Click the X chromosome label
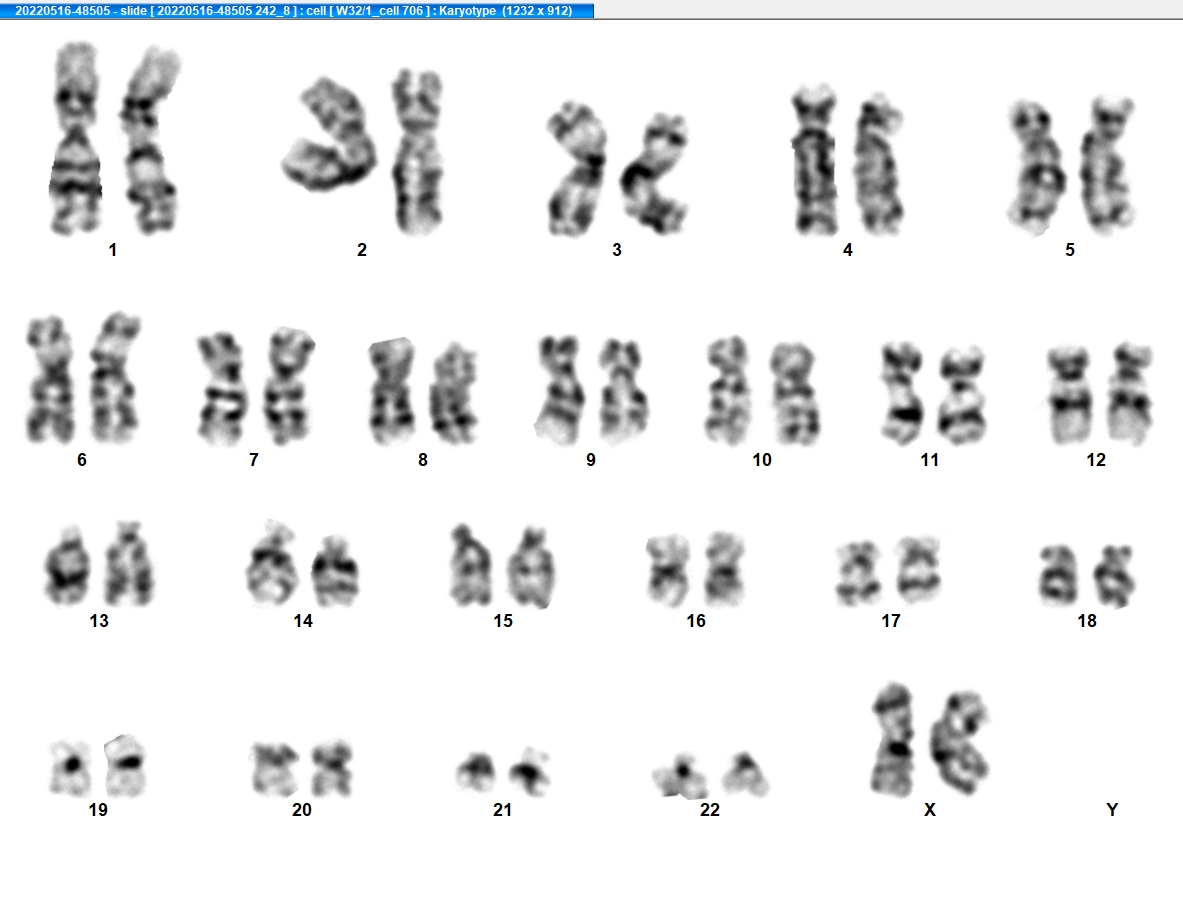Image resolution: width=1183 pixels, height=907 pixels. click(x=930, y=810)
